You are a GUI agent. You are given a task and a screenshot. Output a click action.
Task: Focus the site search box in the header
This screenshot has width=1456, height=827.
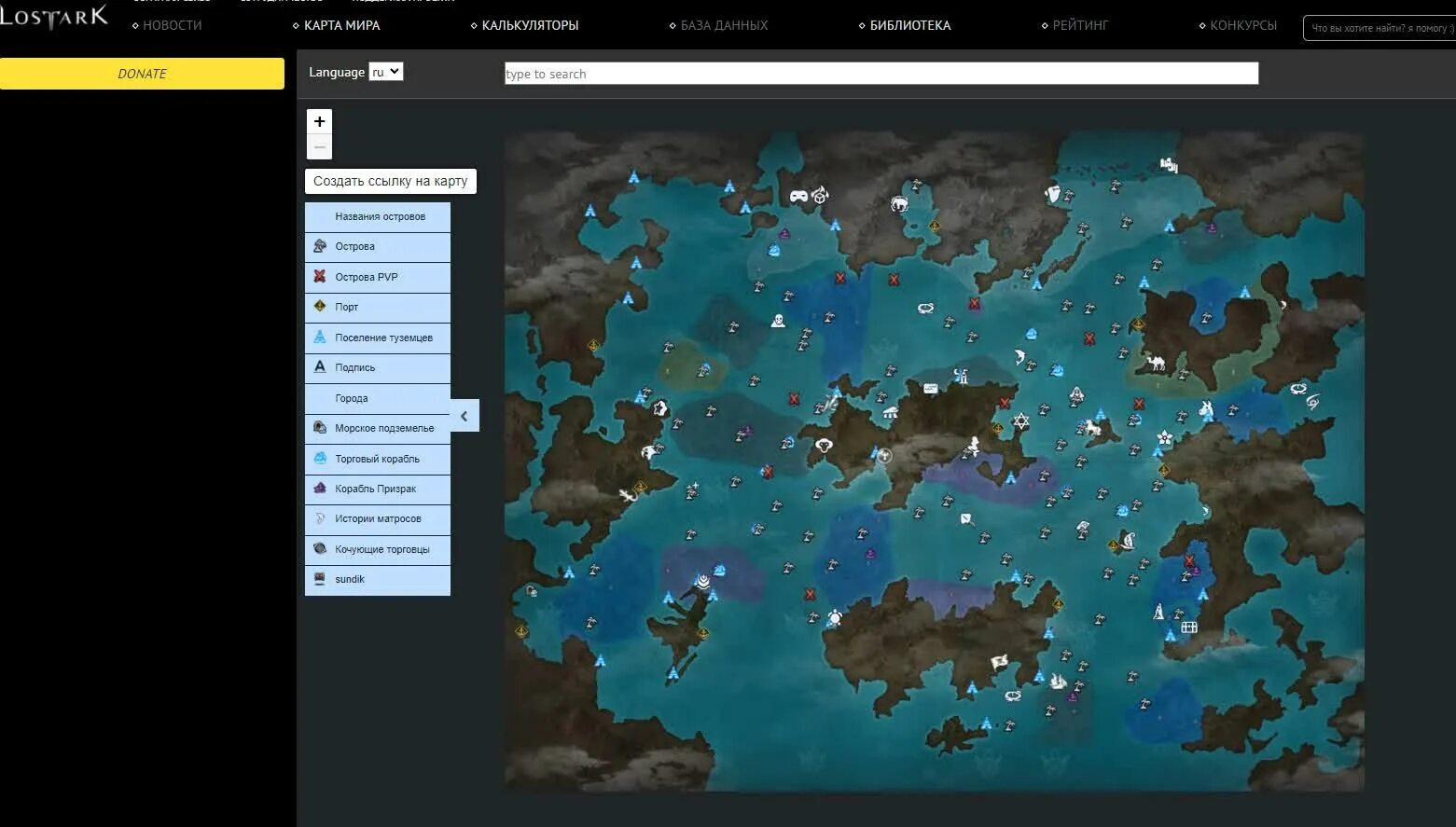click(x=1379, y=28)
